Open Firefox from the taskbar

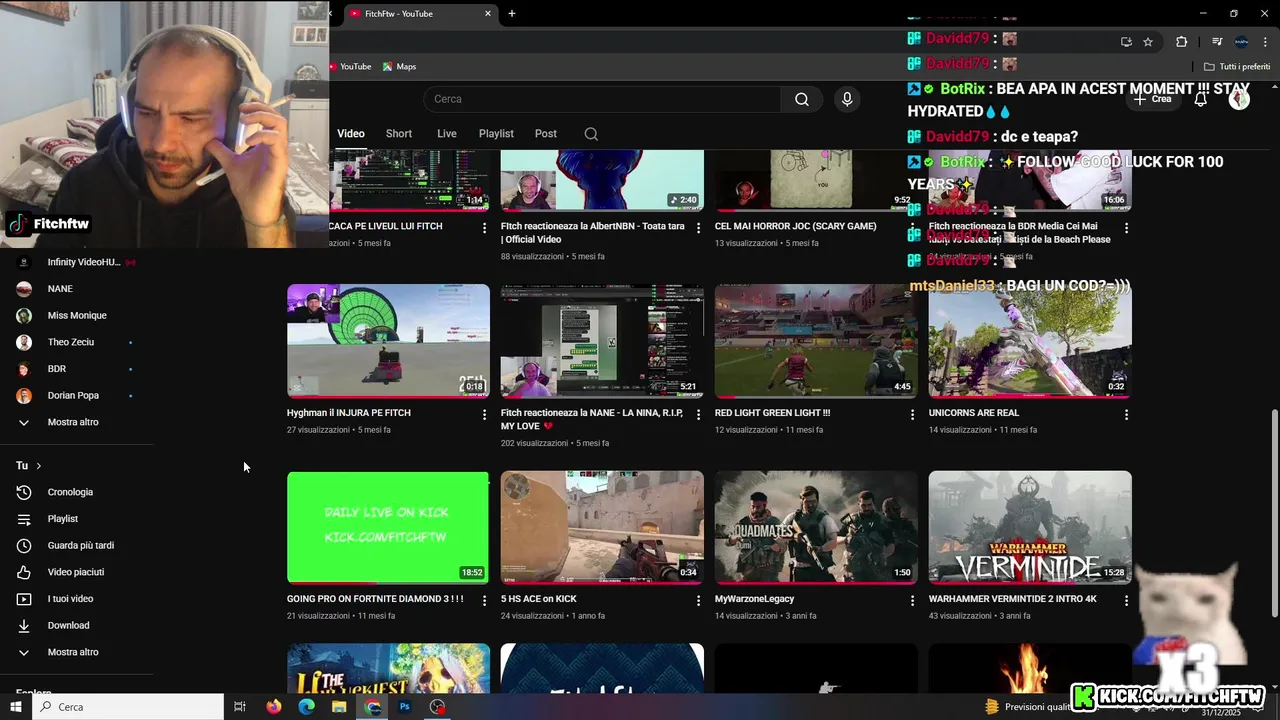pos(274,707)
